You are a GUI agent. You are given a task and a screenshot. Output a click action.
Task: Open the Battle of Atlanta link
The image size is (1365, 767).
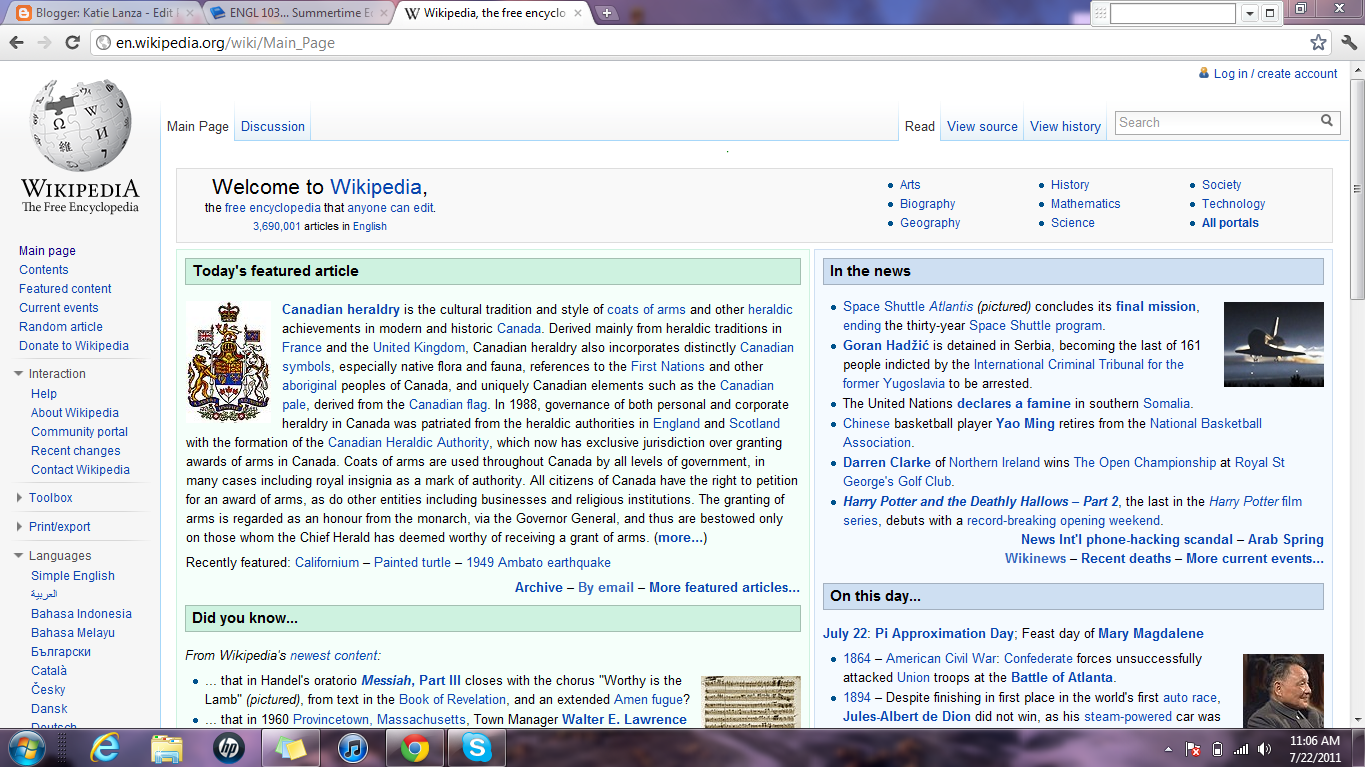pyautogui.click(x=1062, y=678)
